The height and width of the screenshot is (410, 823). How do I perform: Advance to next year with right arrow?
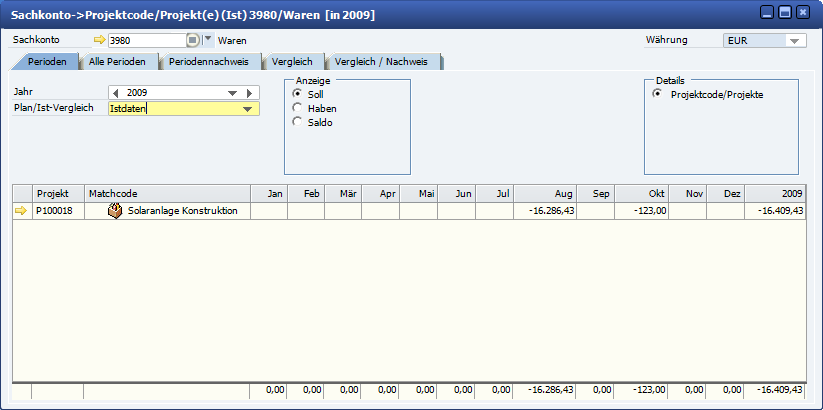click(x=250, y=93)
